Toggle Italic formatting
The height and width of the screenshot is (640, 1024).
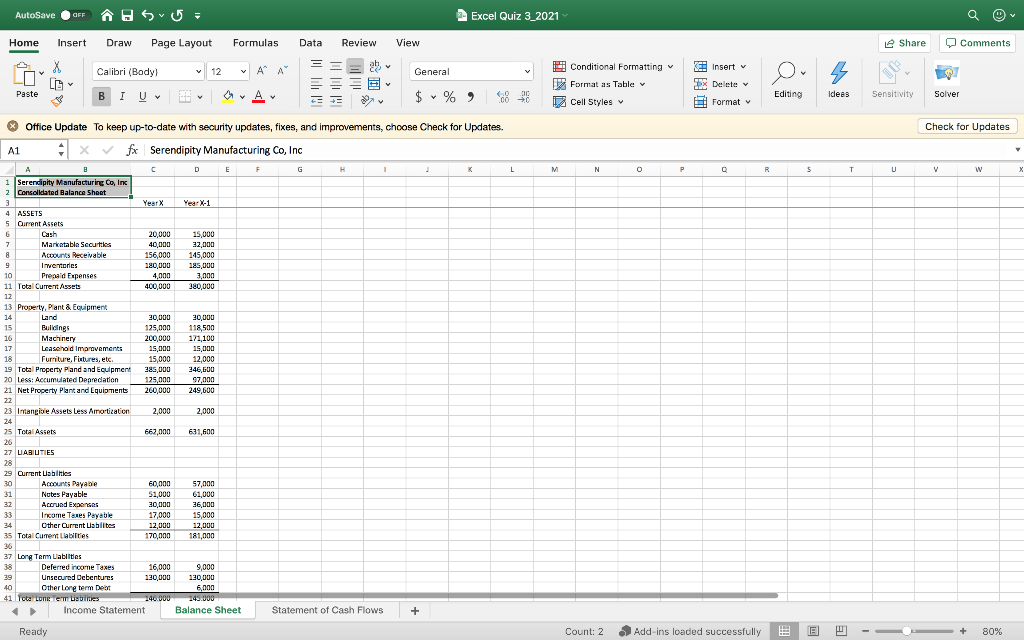coord(122,97)
